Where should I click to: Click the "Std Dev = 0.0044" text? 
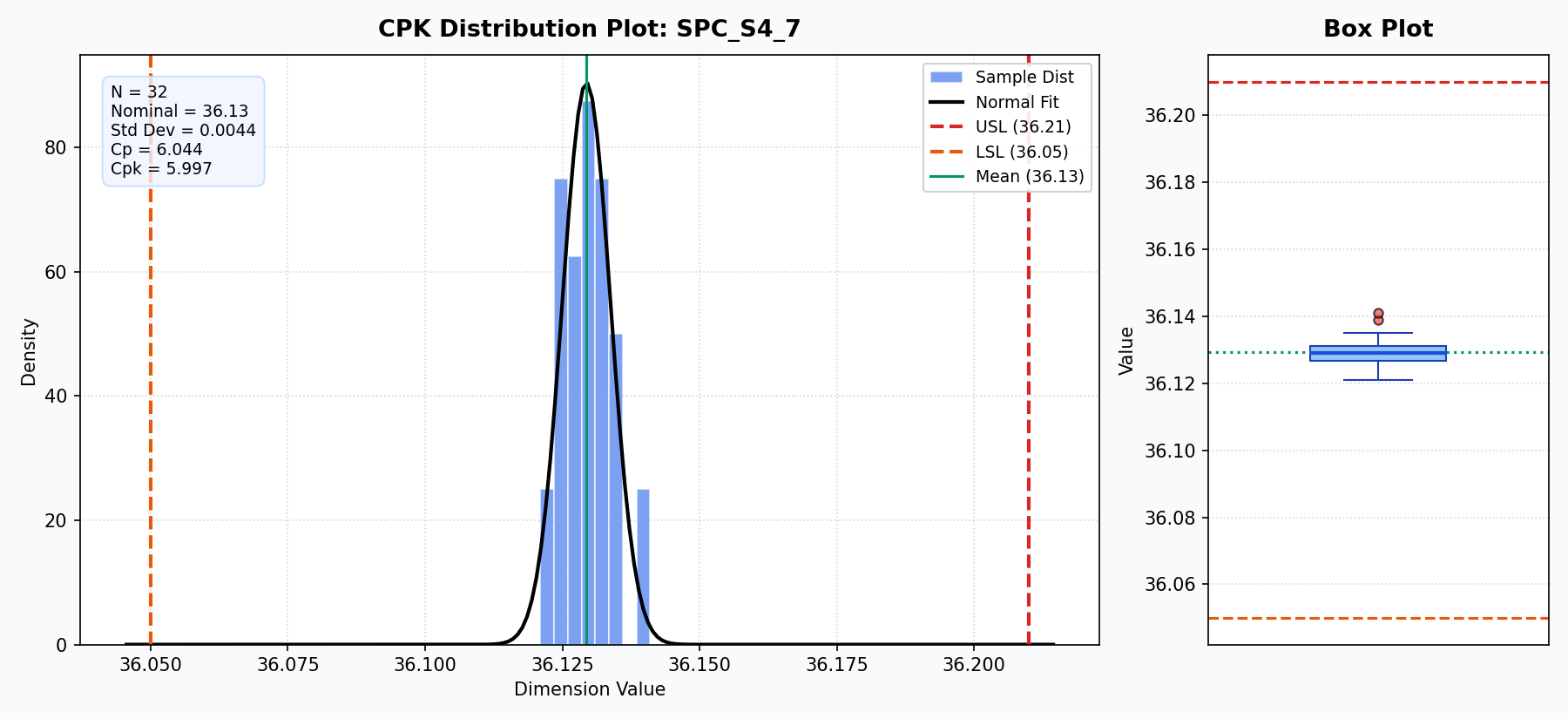tap(184, 131)
